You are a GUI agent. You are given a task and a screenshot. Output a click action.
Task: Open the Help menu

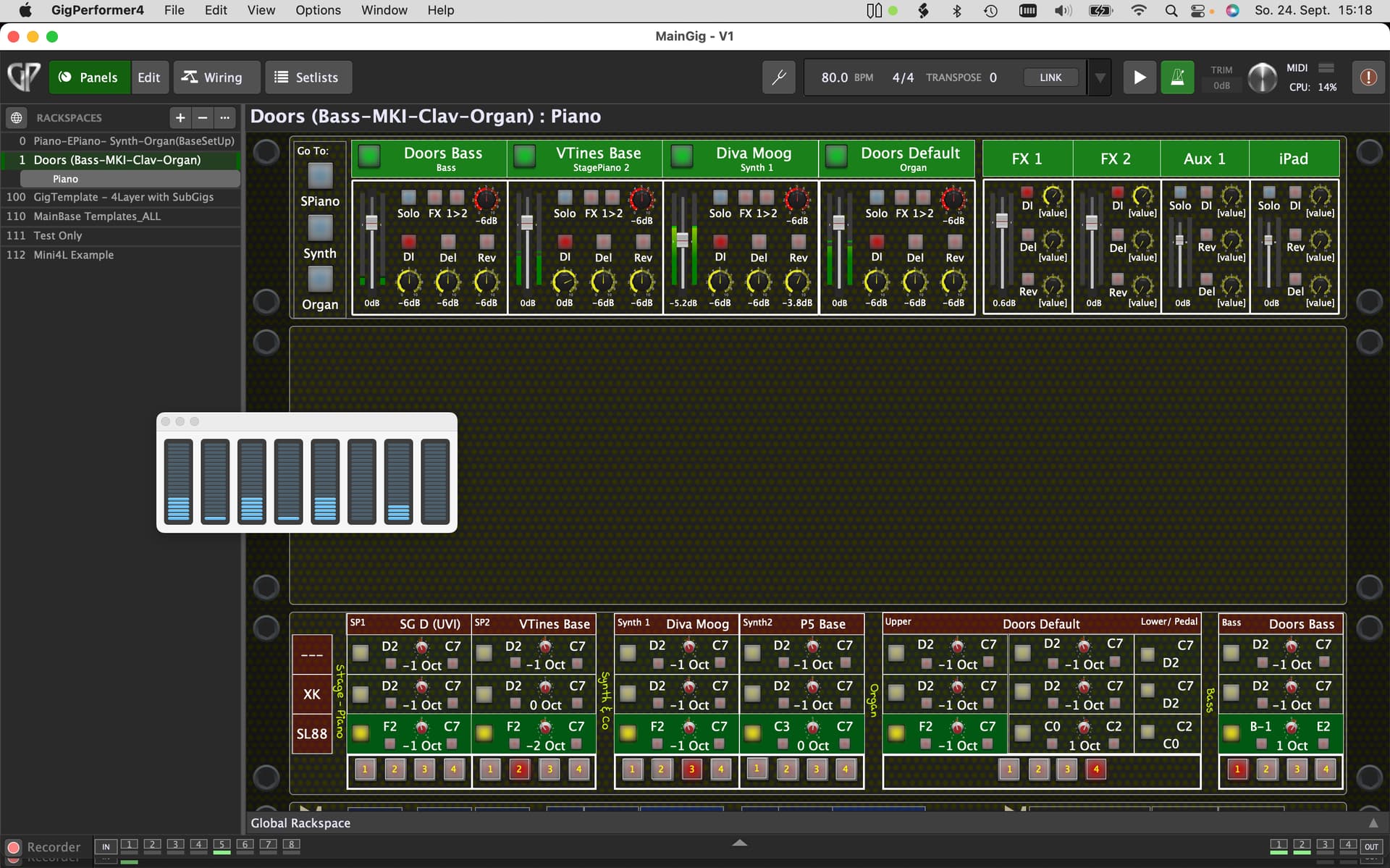coord(440,10)
